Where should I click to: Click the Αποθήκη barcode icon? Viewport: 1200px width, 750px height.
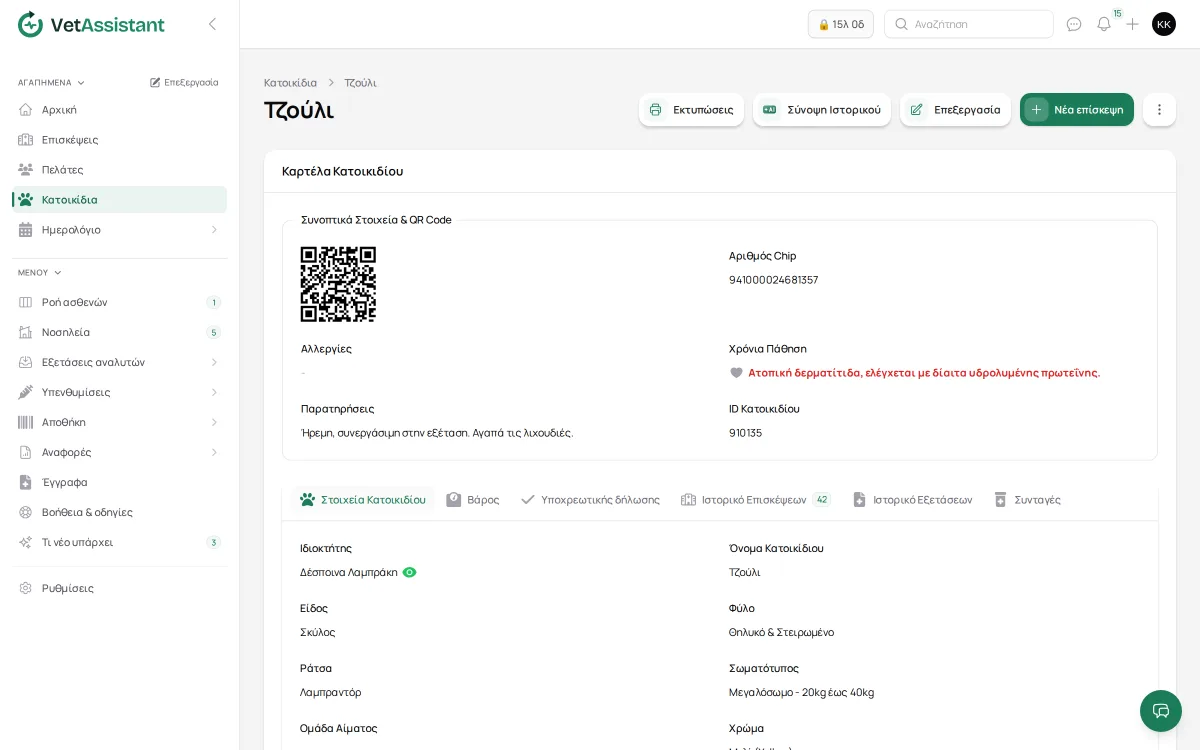pos(26,422)
